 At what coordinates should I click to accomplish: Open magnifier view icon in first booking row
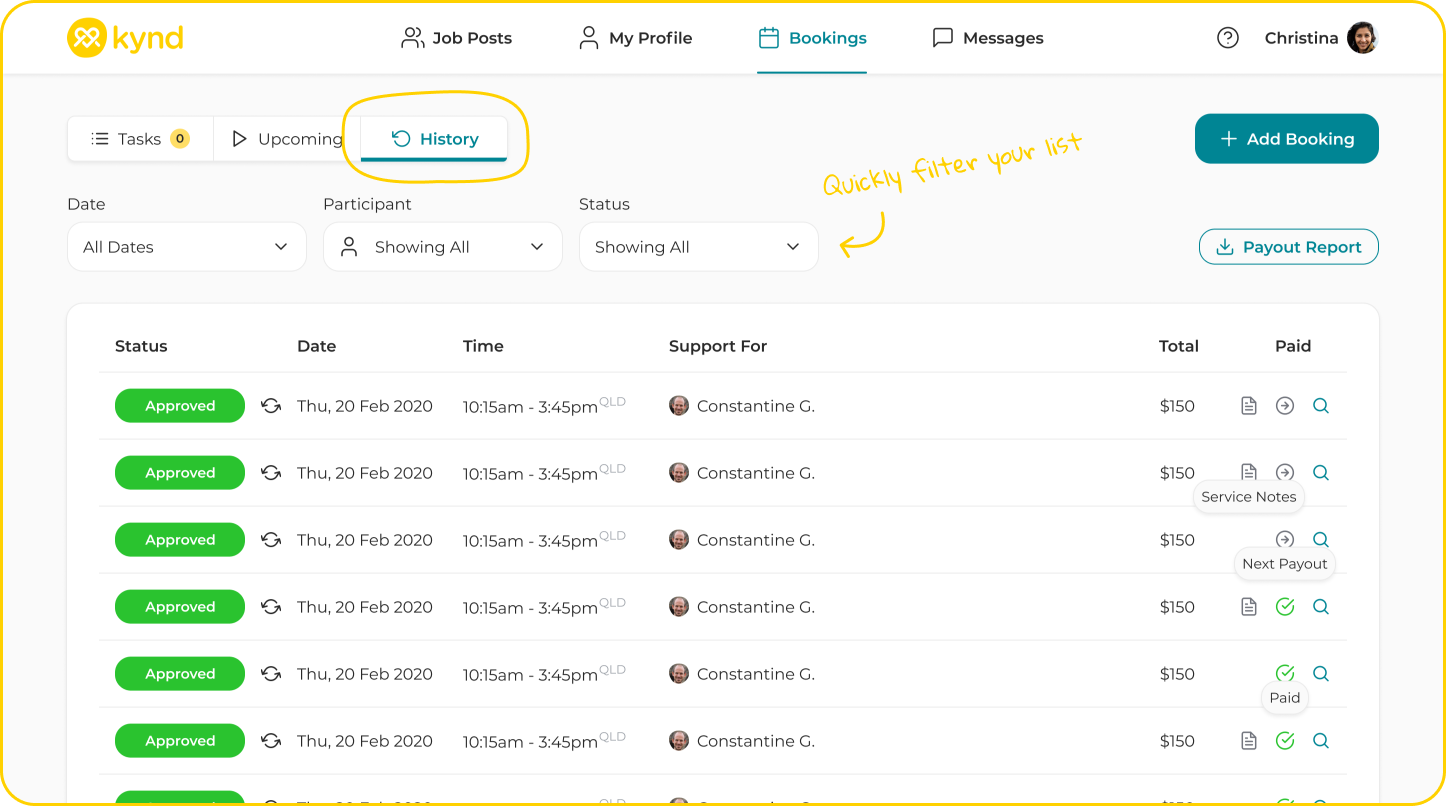(1321, 406)
